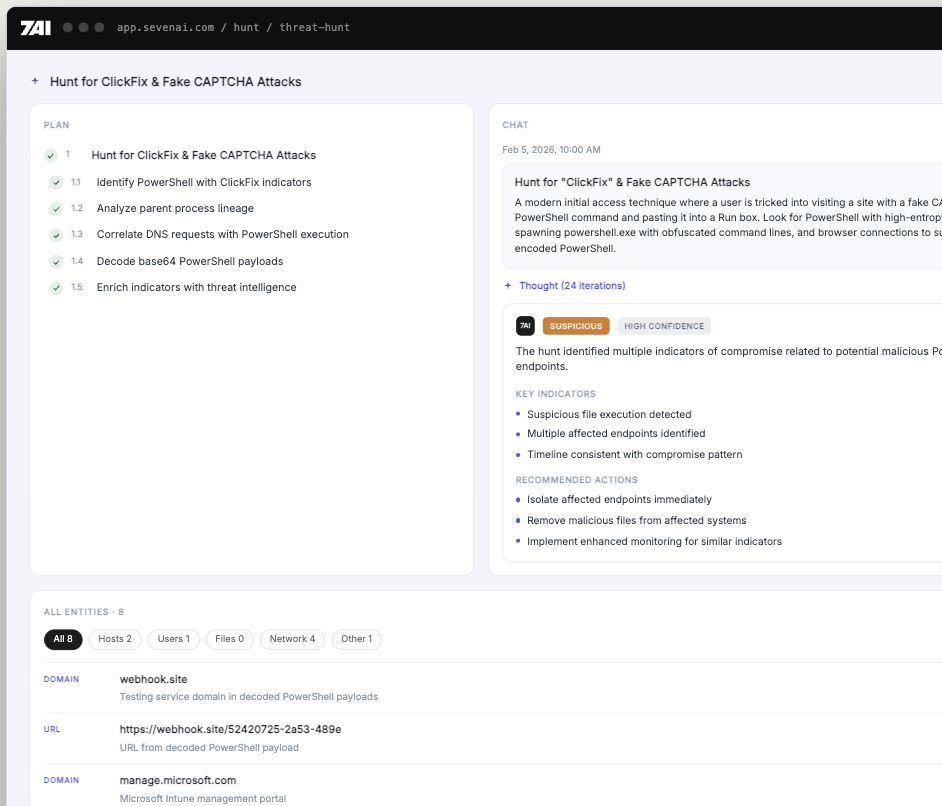Screen dimensions: 942x806
Task: Click checkmark for step 1.1 Identify PowerShell
Action: tap(56, 183)
